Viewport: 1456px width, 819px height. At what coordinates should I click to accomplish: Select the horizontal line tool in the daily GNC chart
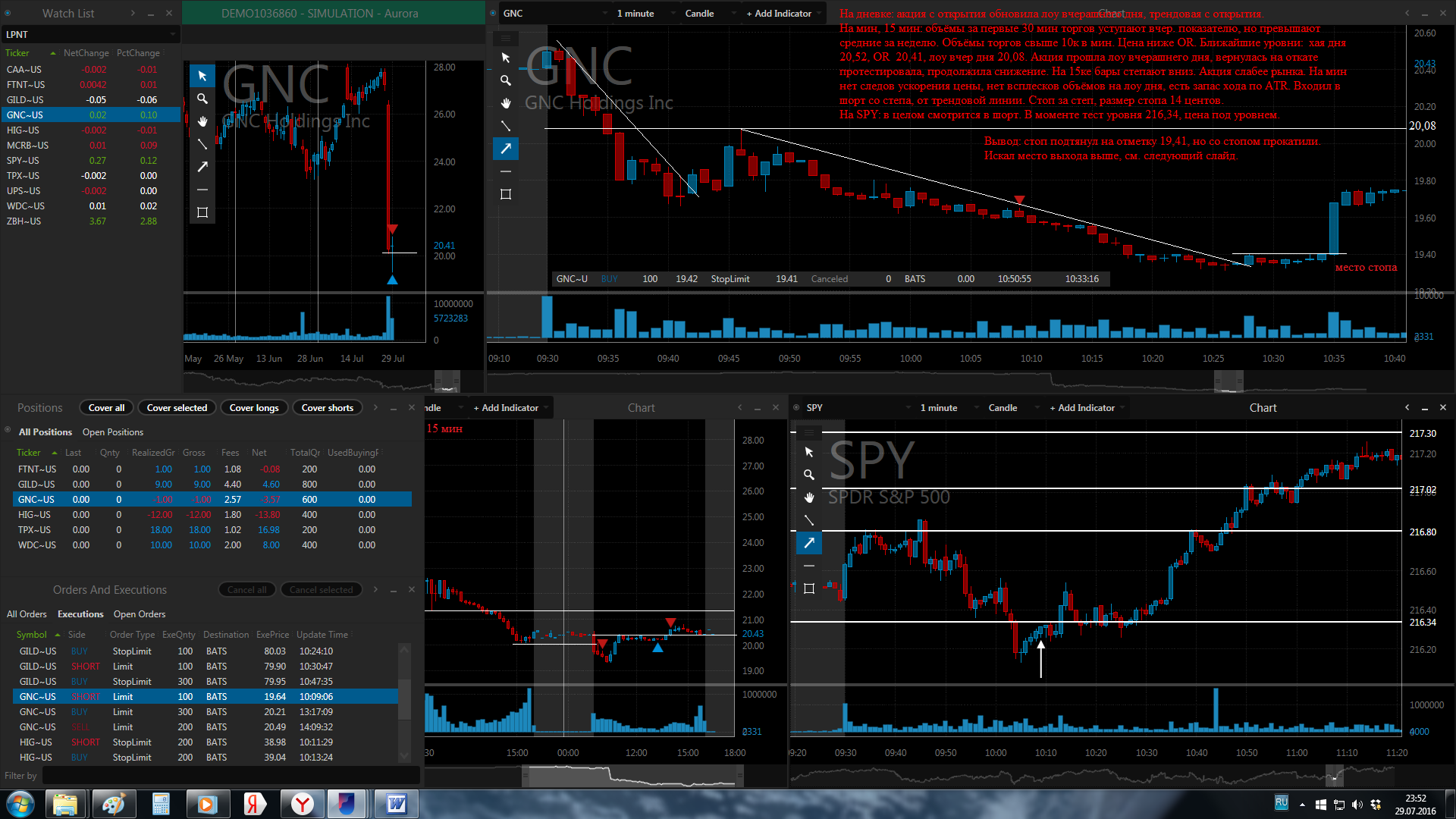[202, 190]
